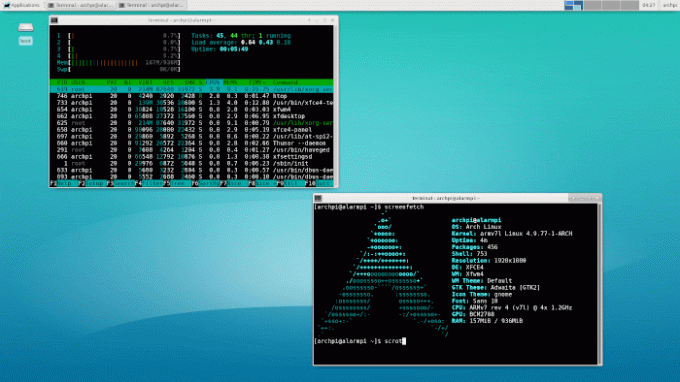Switch to the third workspace in the pager
Screen dimensions: 680x382
611,5
